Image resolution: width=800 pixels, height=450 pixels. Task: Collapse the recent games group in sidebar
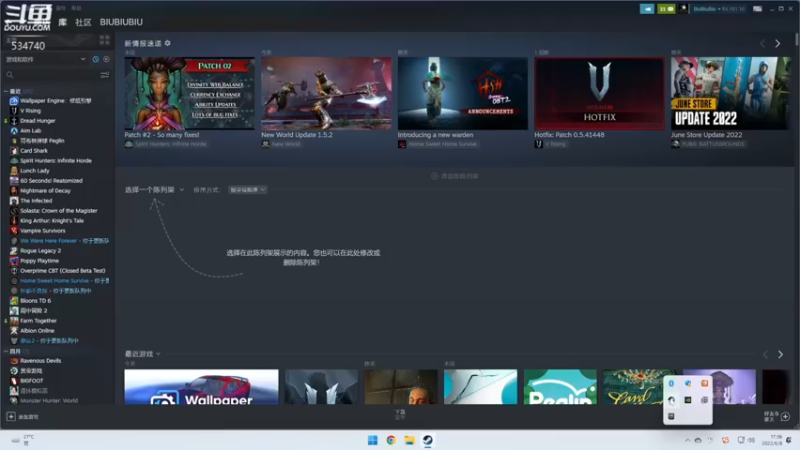pyautogui.click(x=6, y=91)
